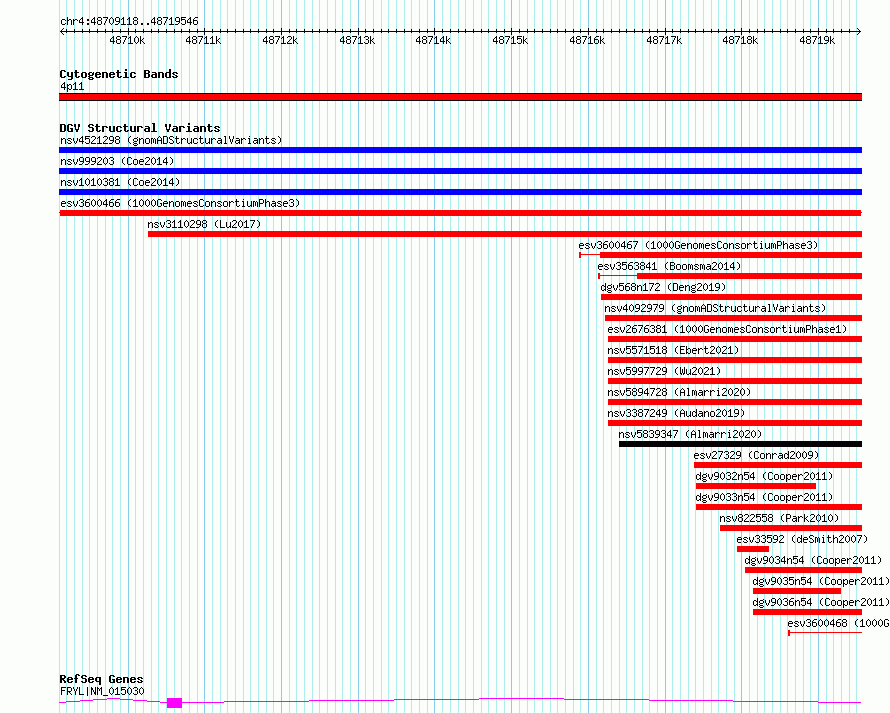The height and width of the screenshot is (713, 890).
Task: Click the 48710k ruler tick label
Action: pyautogui.click(x=127, y=40)
